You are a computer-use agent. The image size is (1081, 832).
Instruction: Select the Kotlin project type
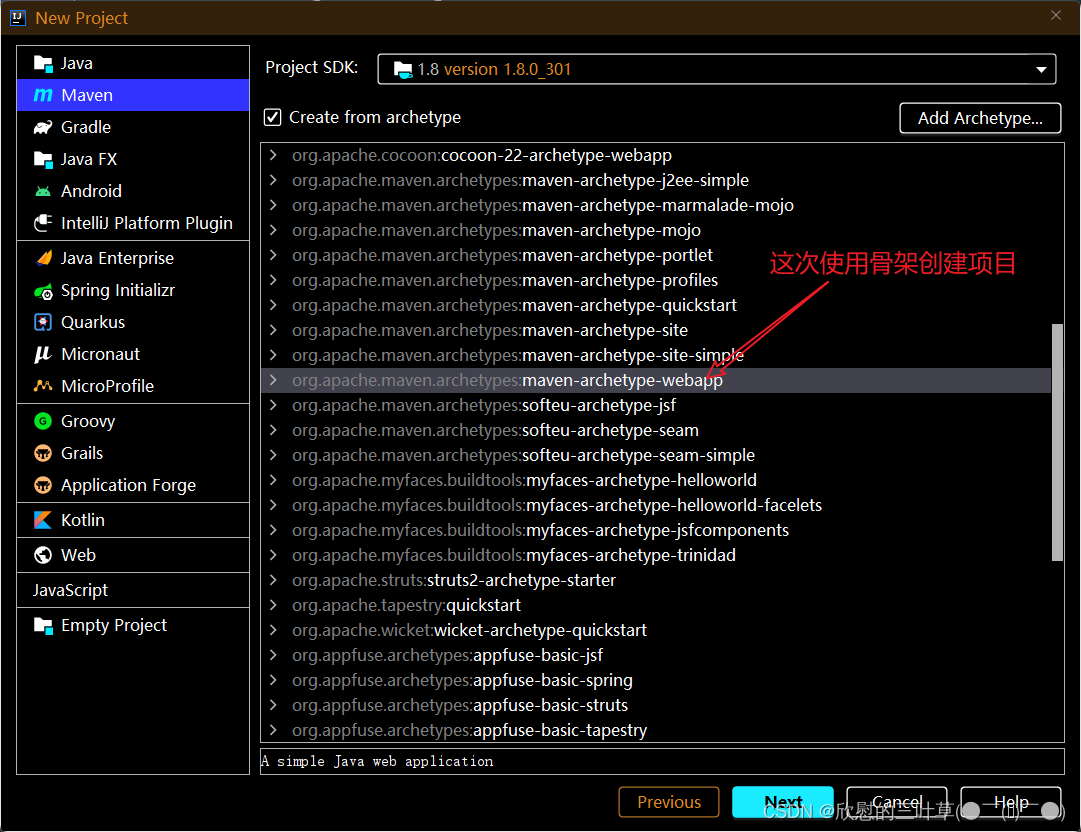click(x=133, y=520)
